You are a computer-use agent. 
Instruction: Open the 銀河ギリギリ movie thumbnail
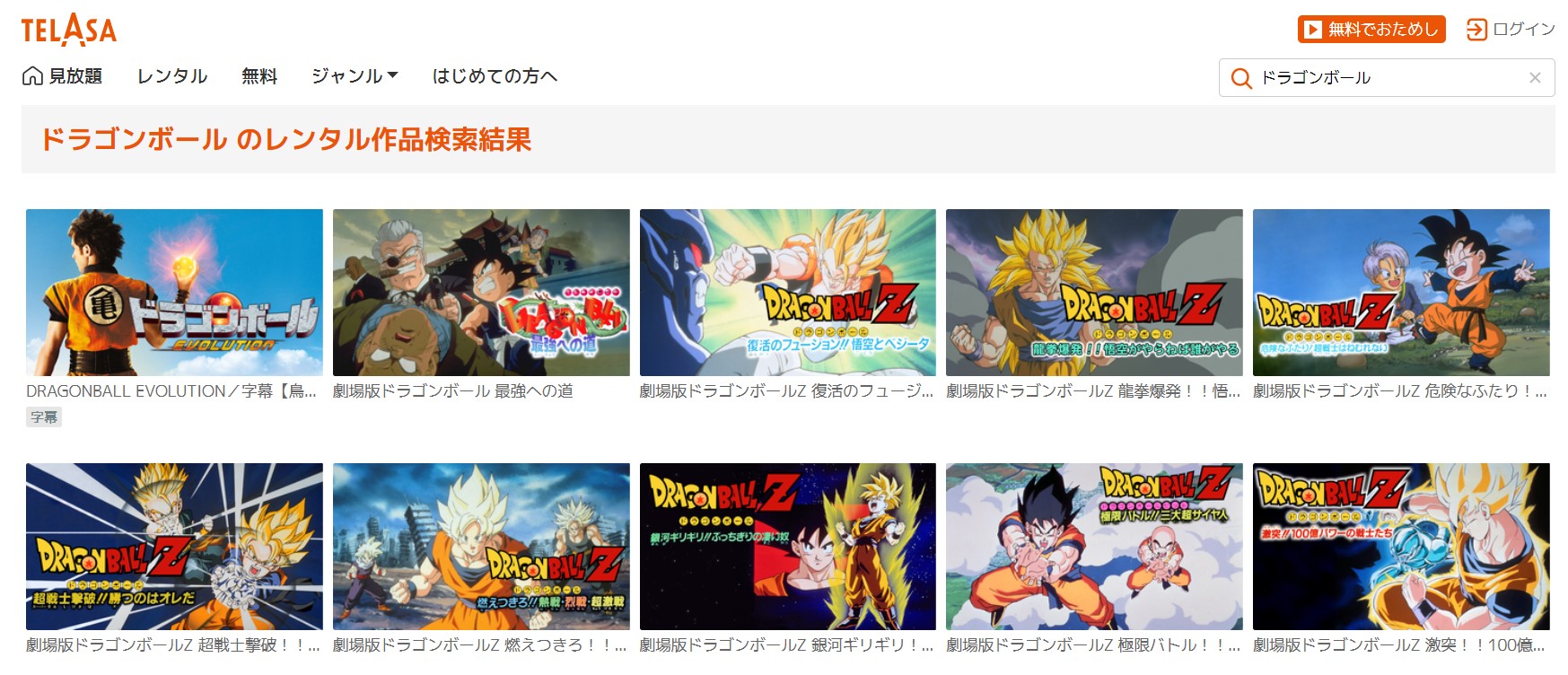pyautogui.click(x=788, y=547)
